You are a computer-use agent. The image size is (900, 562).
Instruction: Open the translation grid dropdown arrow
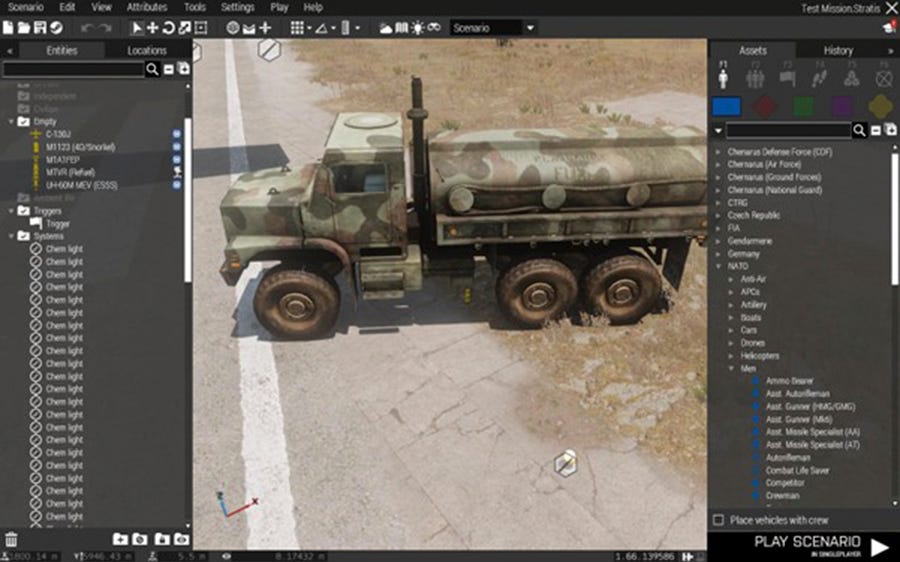tap(309, 28)
